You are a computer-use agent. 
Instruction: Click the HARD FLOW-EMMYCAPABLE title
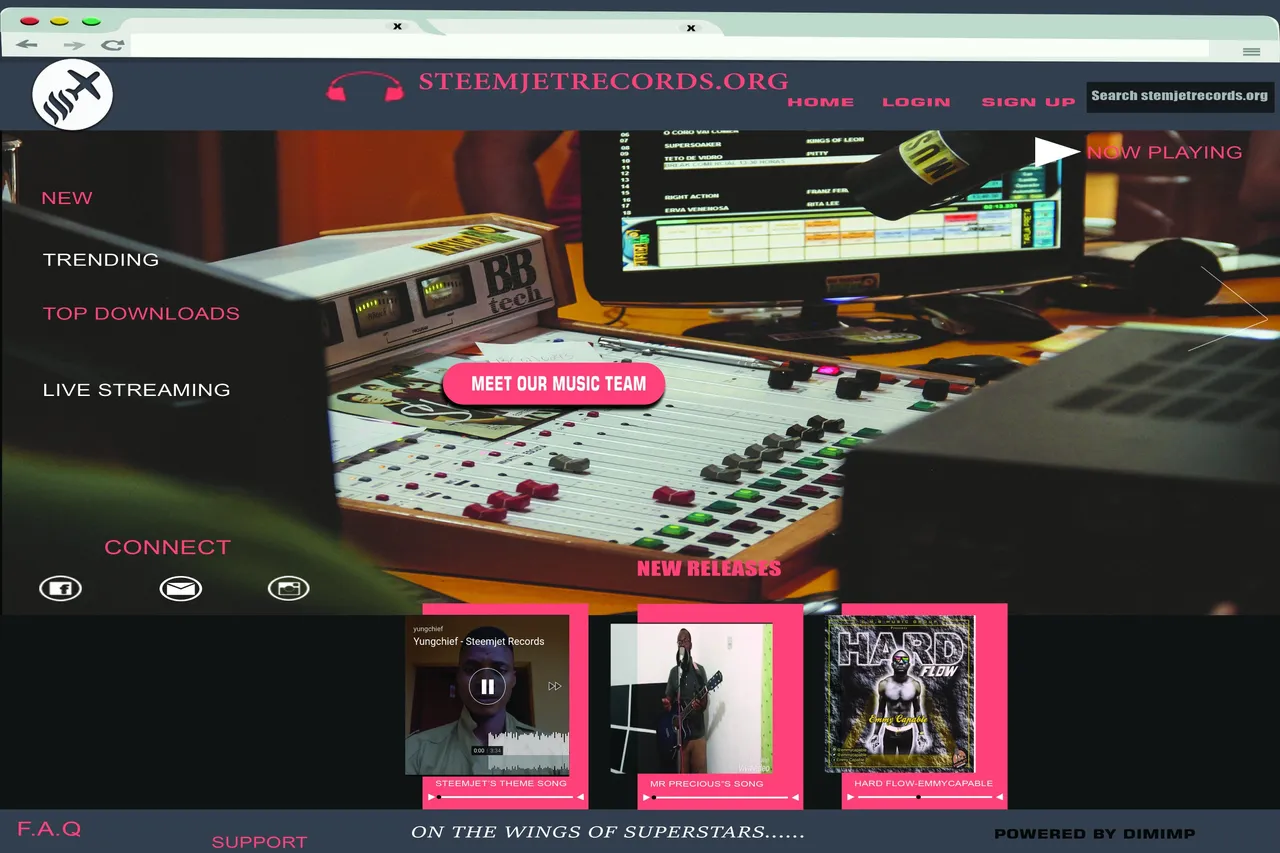pos(924,784)
